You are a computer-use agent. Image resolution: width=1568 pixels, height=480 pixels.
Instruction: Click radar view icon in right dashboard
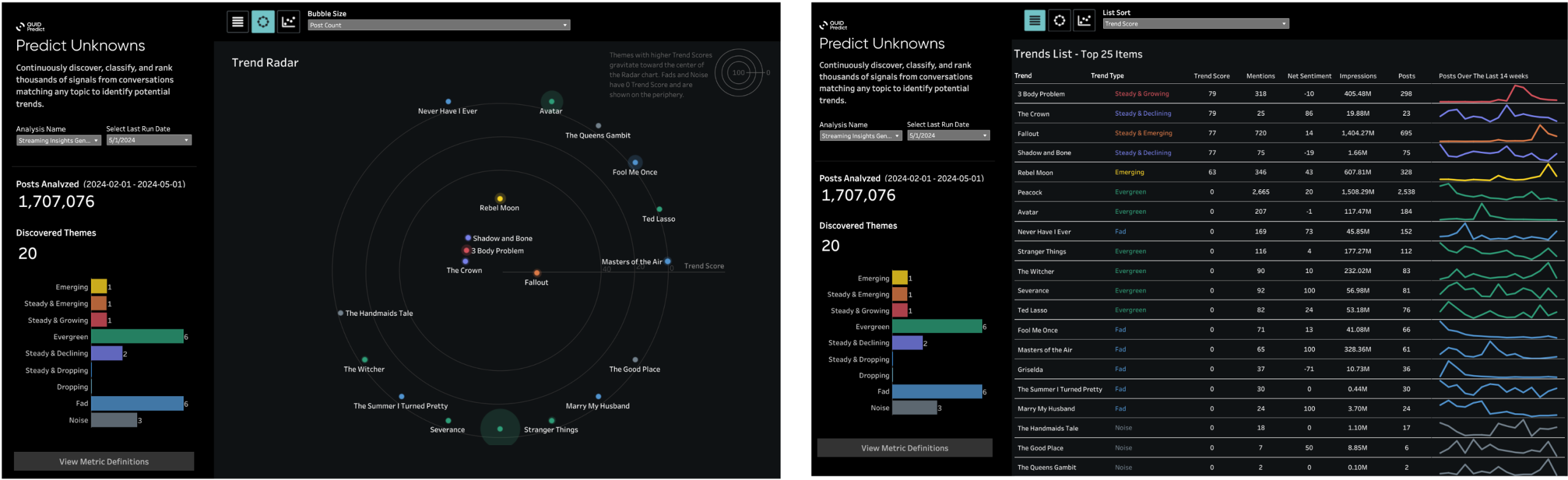point(1060,21)
